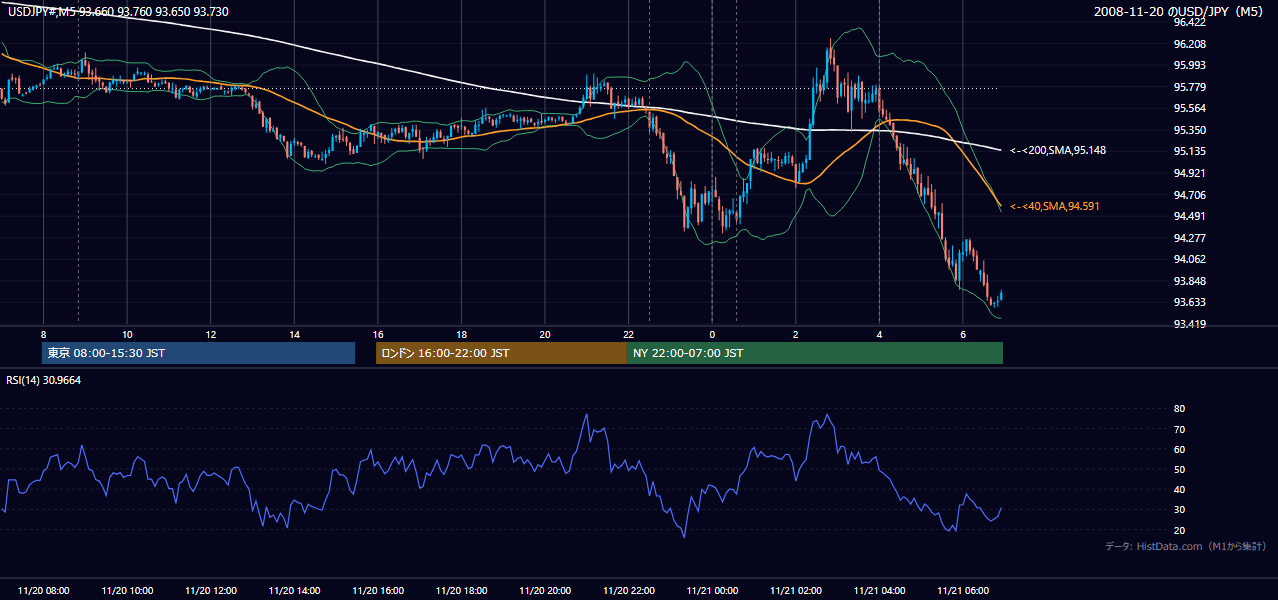Select the NY 22:00-07:00 JST session bar
This screenshot has height=600, width=1278.
point(814,353)
